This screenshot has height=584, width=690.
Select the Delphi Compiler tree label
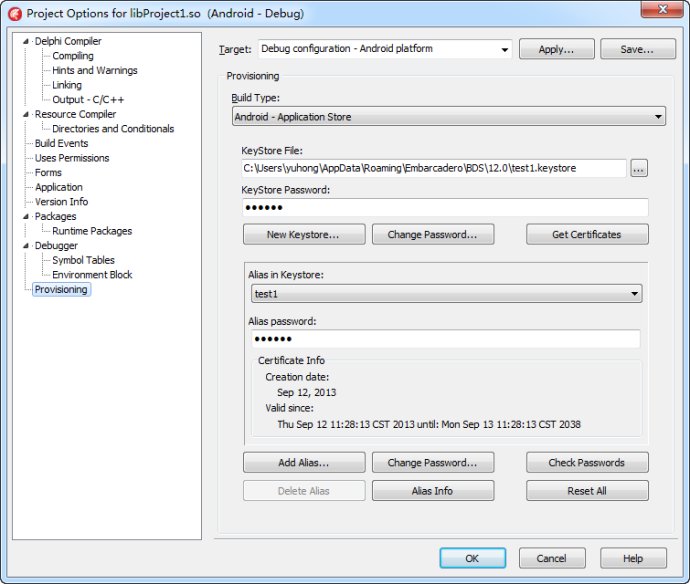click(68, 41)
